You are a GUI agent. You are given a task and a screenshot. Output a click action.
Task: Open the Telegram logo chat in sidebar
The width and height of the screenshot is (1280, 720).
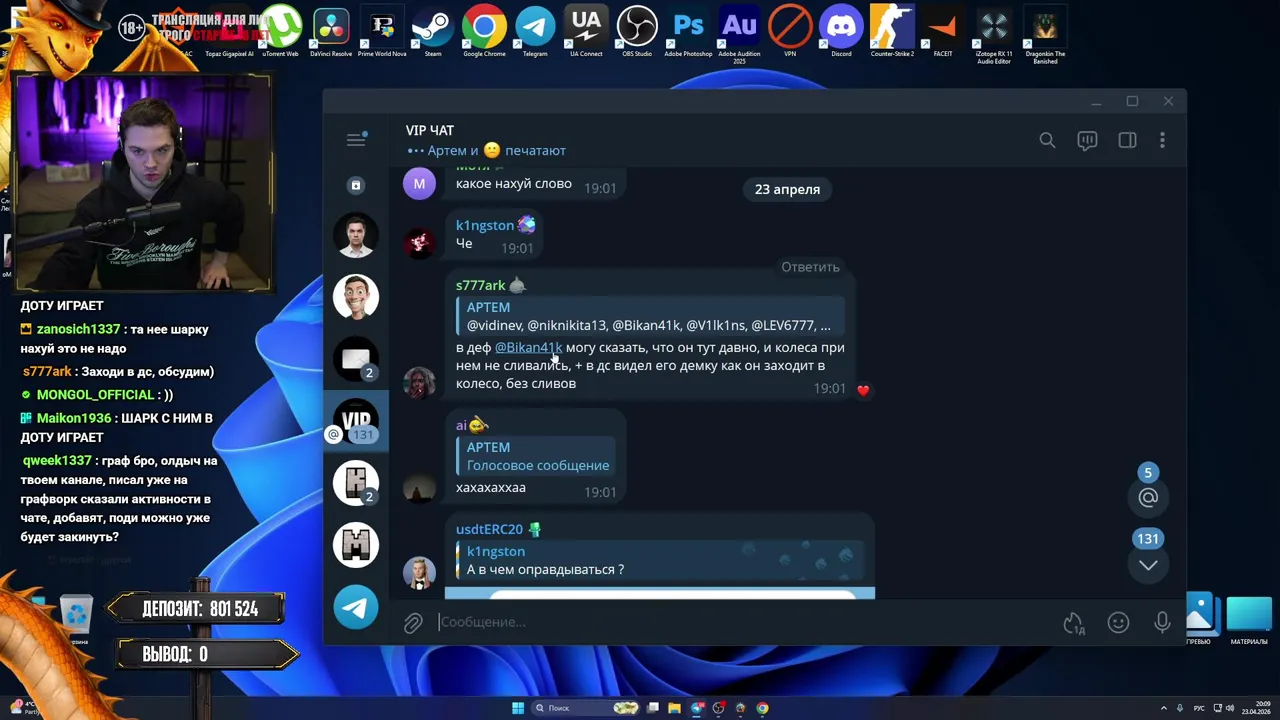[x=355, y=607]
